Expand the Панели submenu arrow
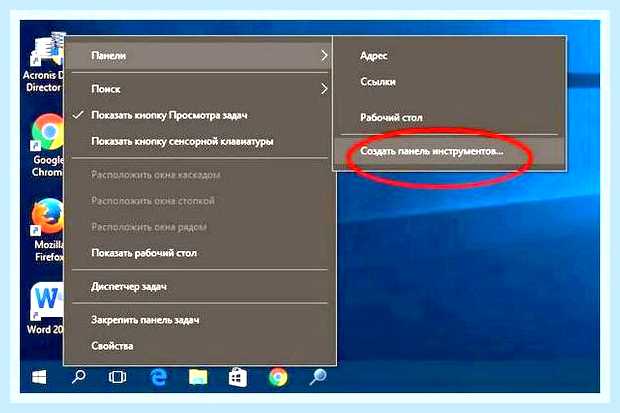620x413 pixels. coord(324,55)
